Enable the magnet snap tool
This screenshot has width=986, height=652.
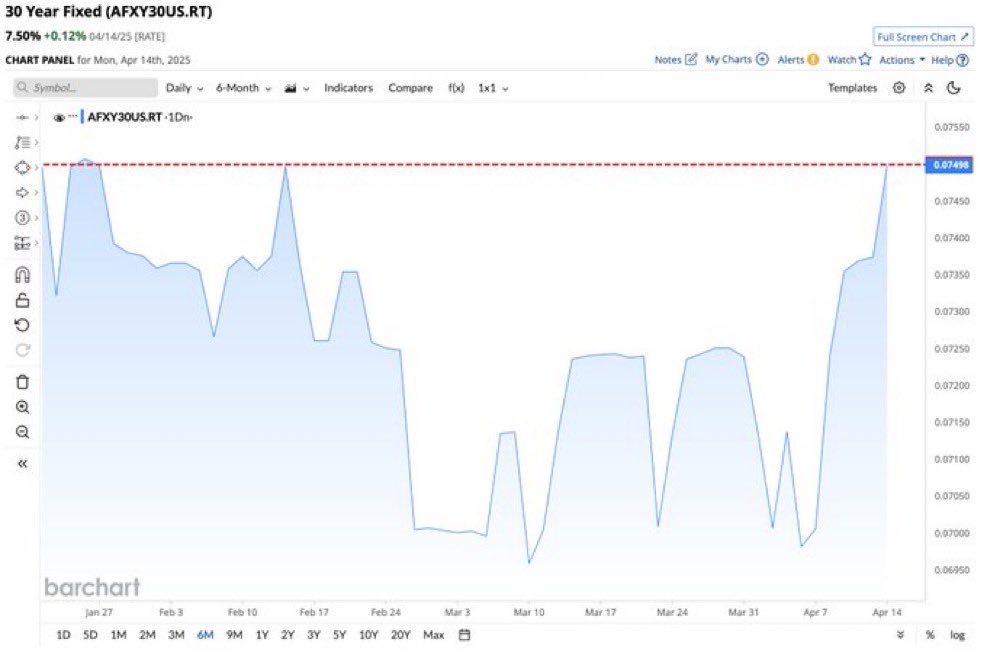pos(22,275)
